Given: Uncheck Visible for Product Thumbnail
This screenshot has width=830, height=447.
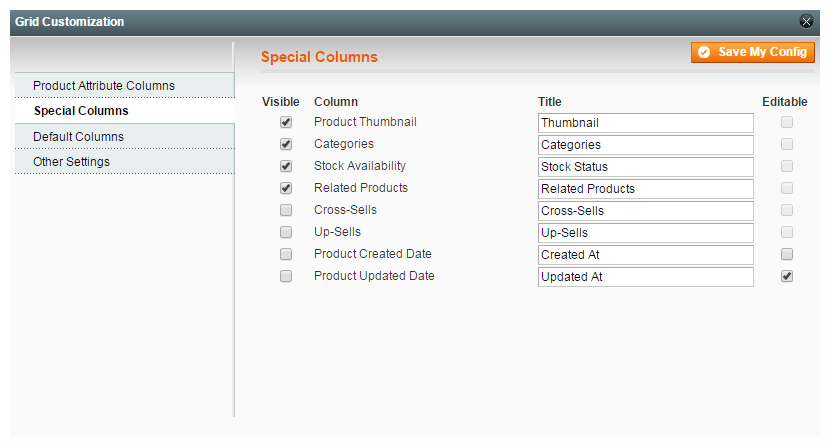Looking at the screenshot, I should point(286,122).
